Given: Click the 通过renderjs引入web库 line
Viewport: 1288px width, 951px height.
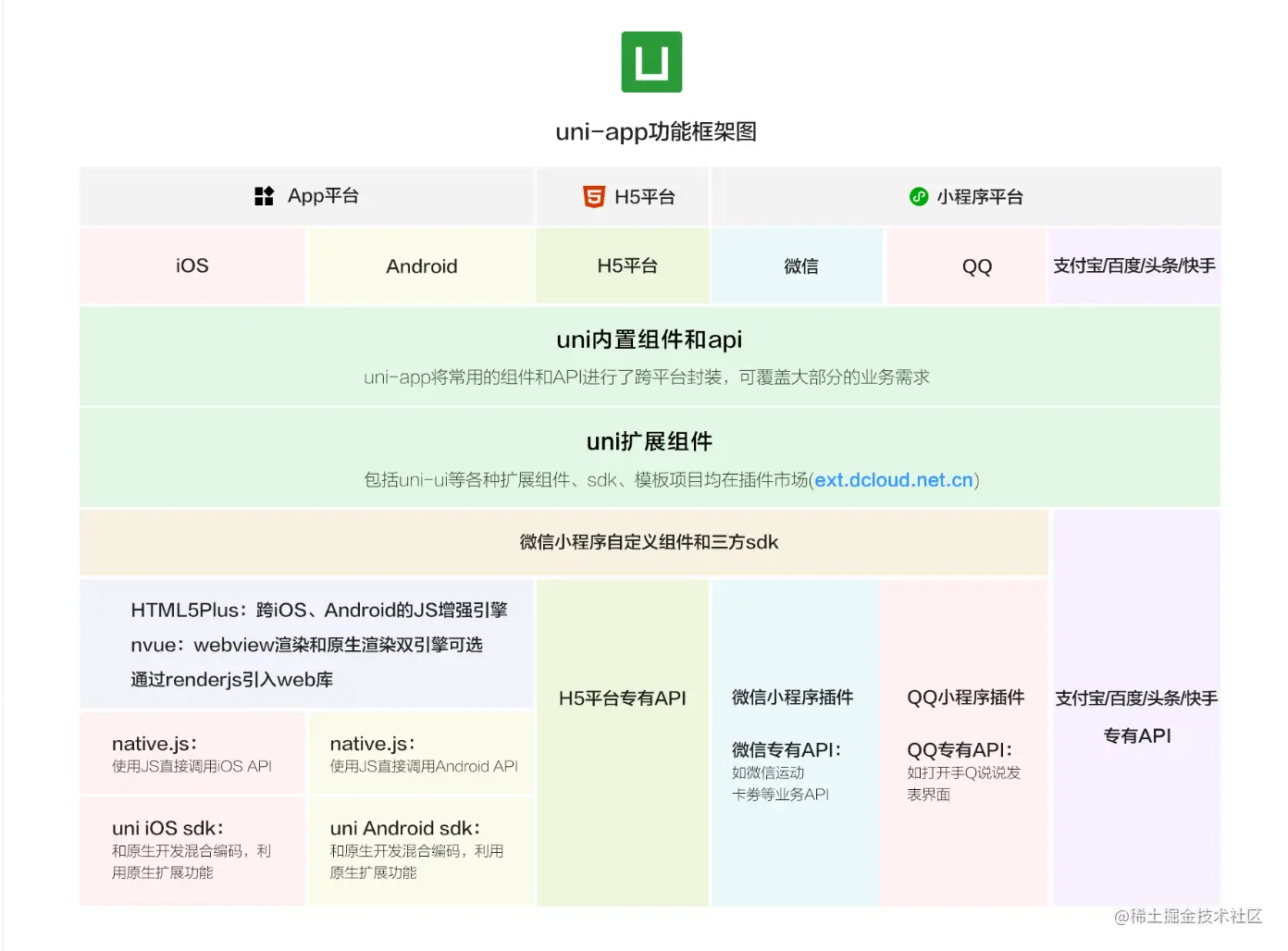Looking at the screenshot, I should tap(231, 680).
